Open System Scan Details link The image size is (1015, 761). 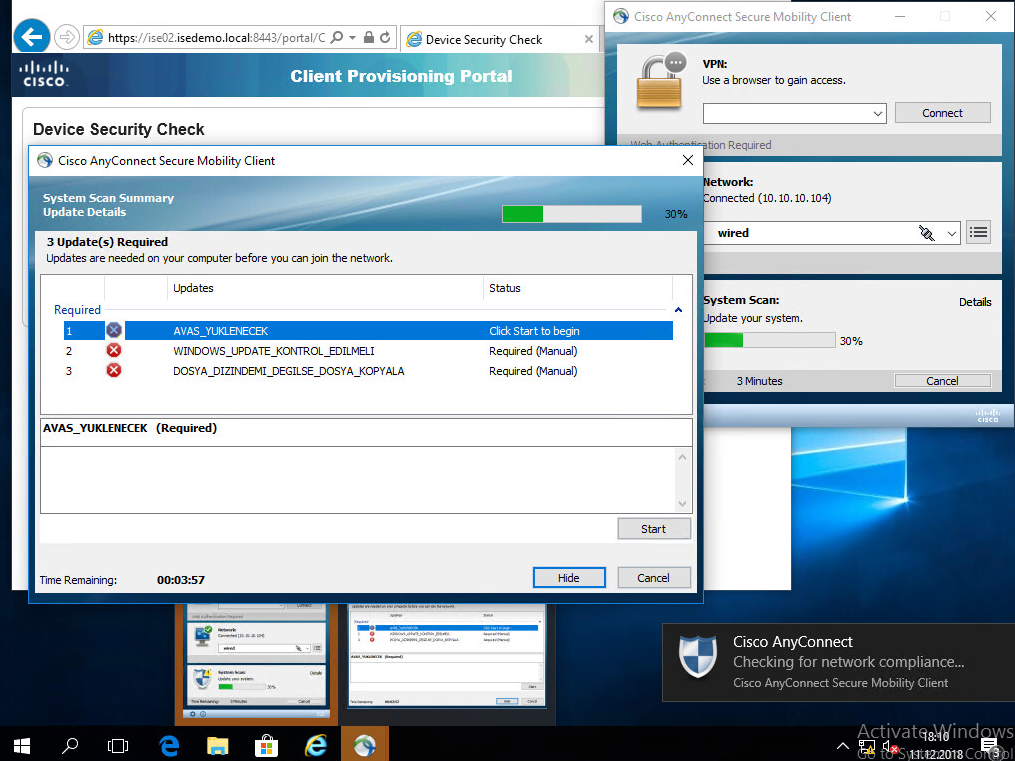975,302
